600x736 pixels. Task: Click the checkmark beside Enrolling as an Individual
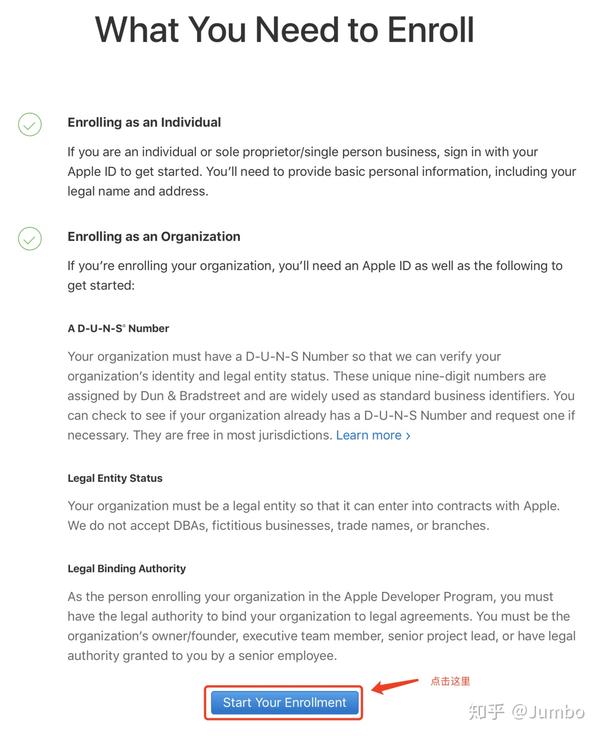point(30,125)
